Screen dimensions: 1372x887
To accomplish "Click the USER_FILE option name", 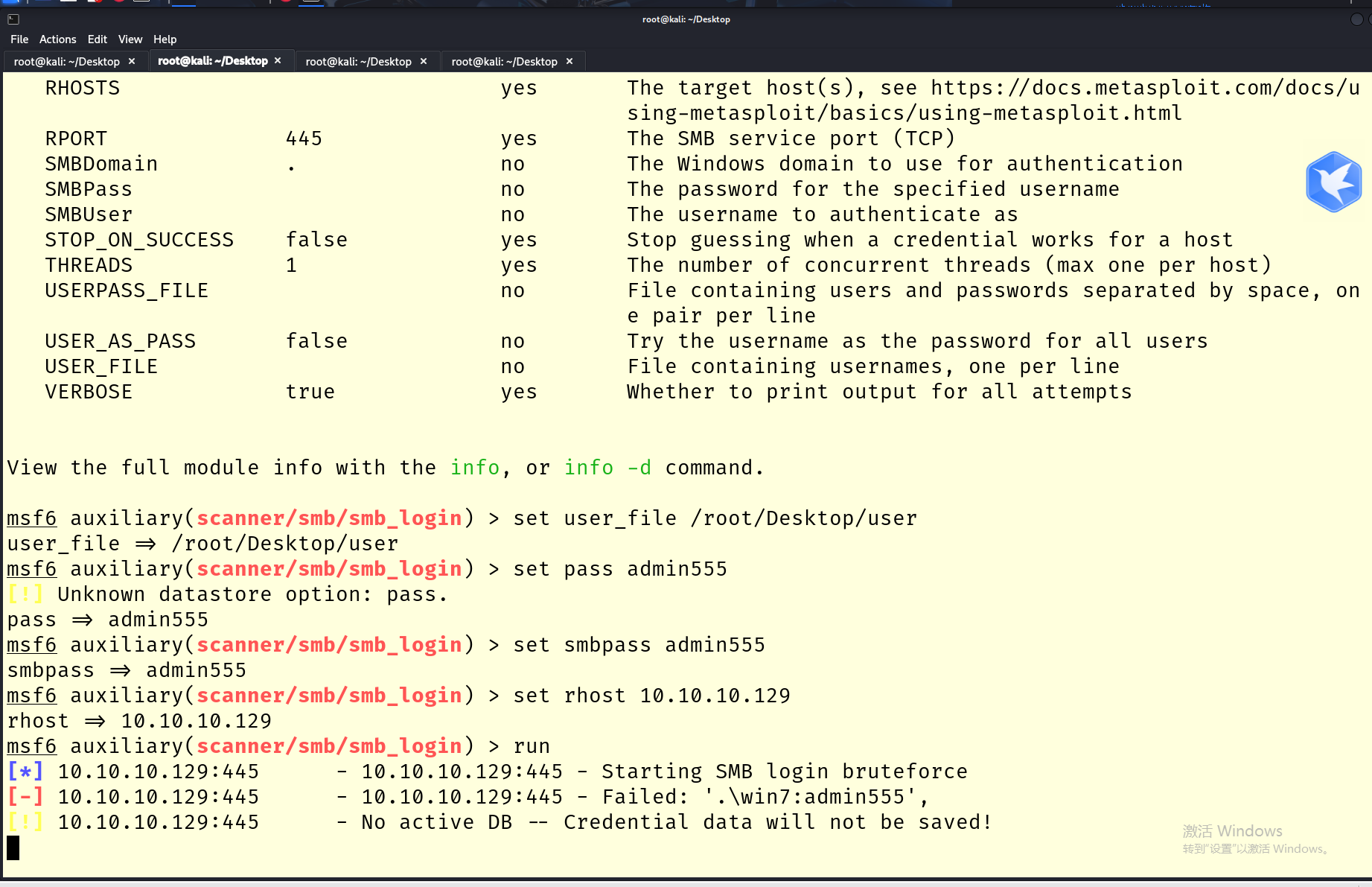I will point(101,366).
